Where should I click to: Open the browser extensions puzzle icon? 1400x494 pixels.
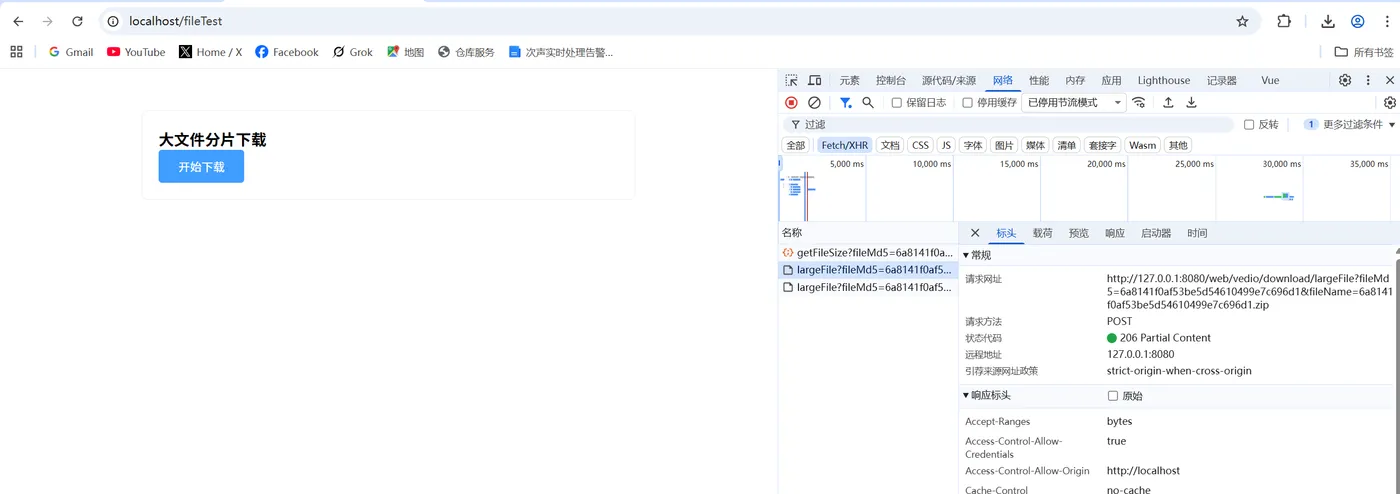pyautogui.click(x=1284, y=21)
